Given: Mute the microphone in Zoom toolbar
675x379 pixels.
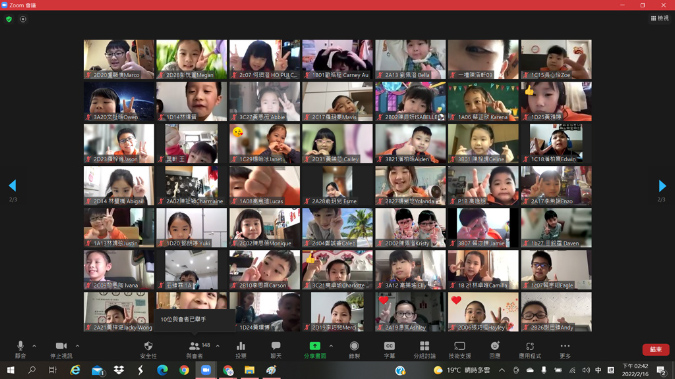Looking at the screenshot, I should [x=20, y=349].
